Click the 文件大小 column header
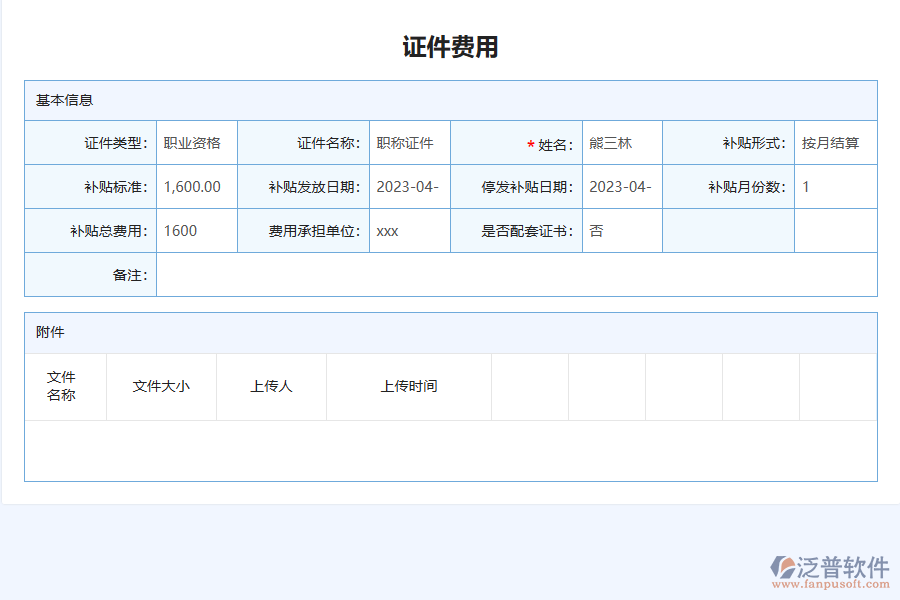 [161, 386]
